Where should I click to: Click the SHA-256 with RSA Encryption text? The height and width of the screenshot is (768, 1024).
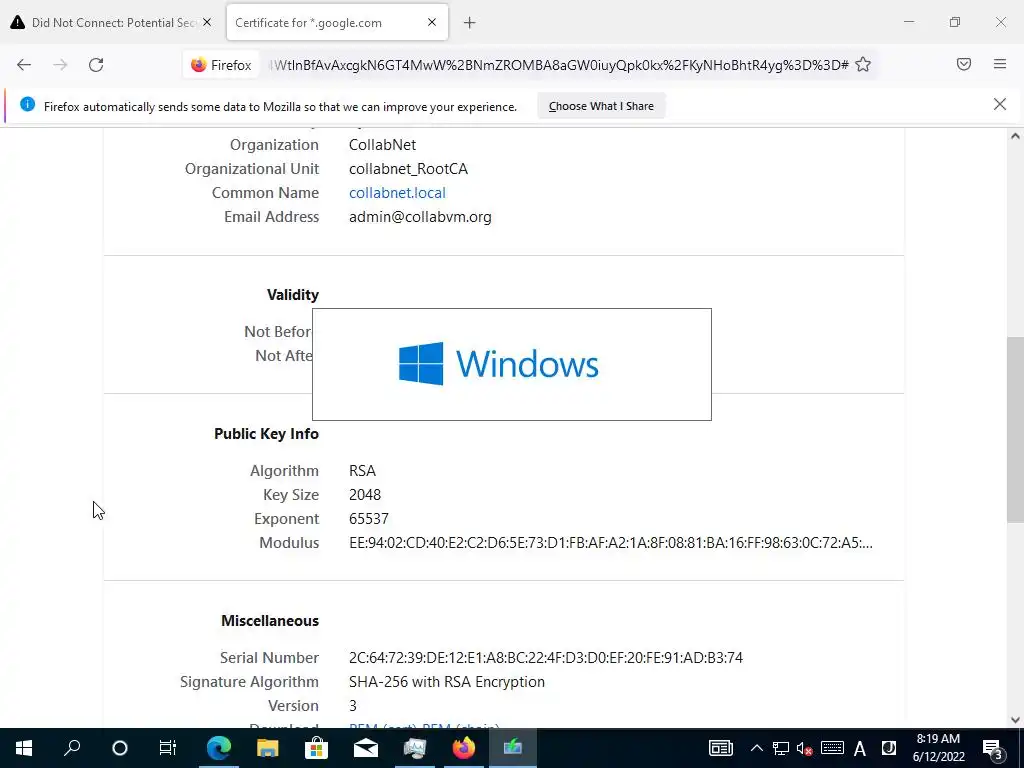coord(447,682)
